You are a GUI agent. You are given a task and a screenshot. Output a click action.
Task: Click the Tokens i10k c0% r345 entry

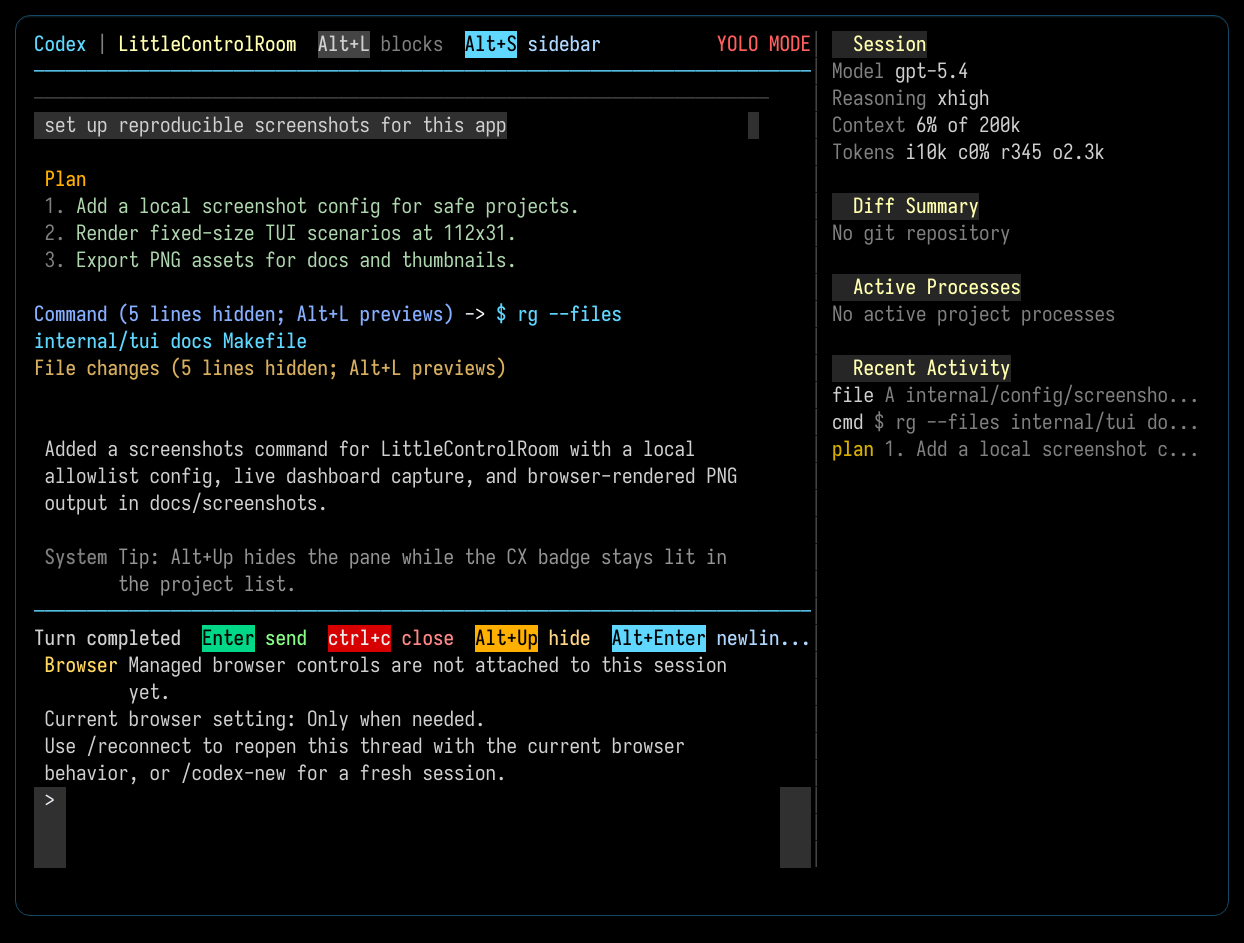tap(968, 152)
